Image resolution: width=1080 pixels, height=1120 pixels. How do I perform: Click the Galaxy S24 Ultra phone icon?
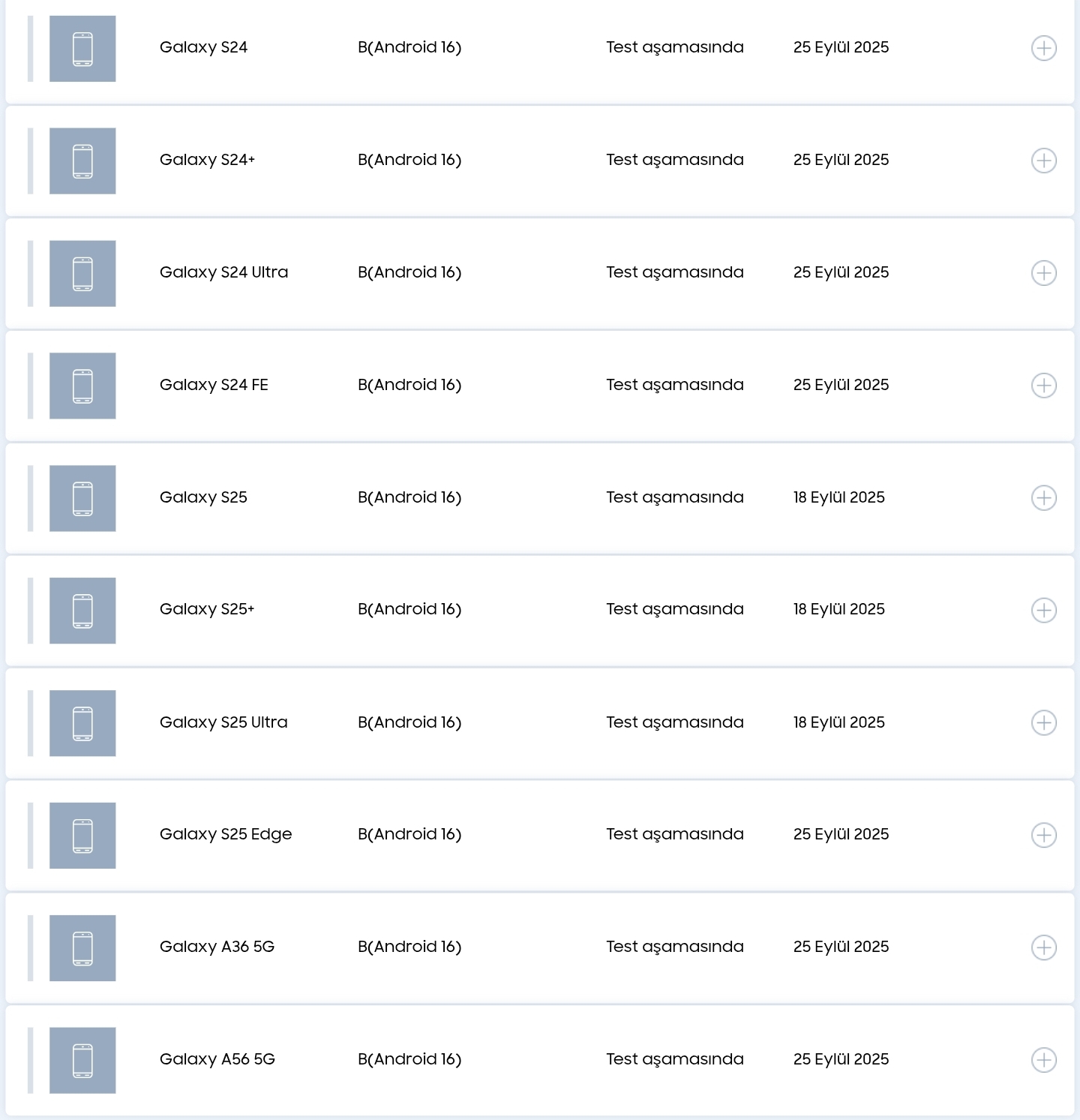click(x=82, y=274)
